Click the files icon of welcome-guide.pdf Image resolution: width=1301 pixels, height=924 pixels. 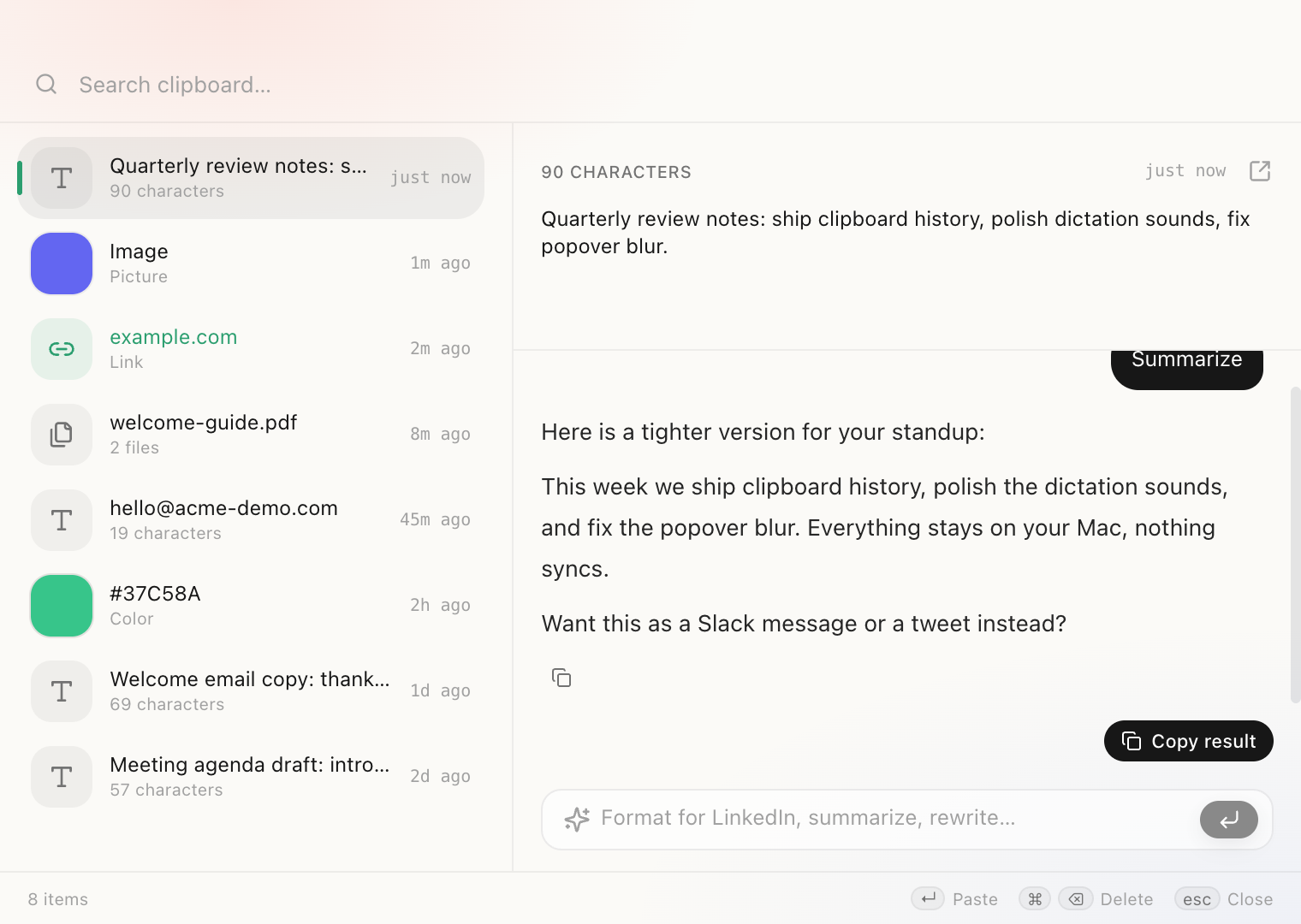point(62,435)
